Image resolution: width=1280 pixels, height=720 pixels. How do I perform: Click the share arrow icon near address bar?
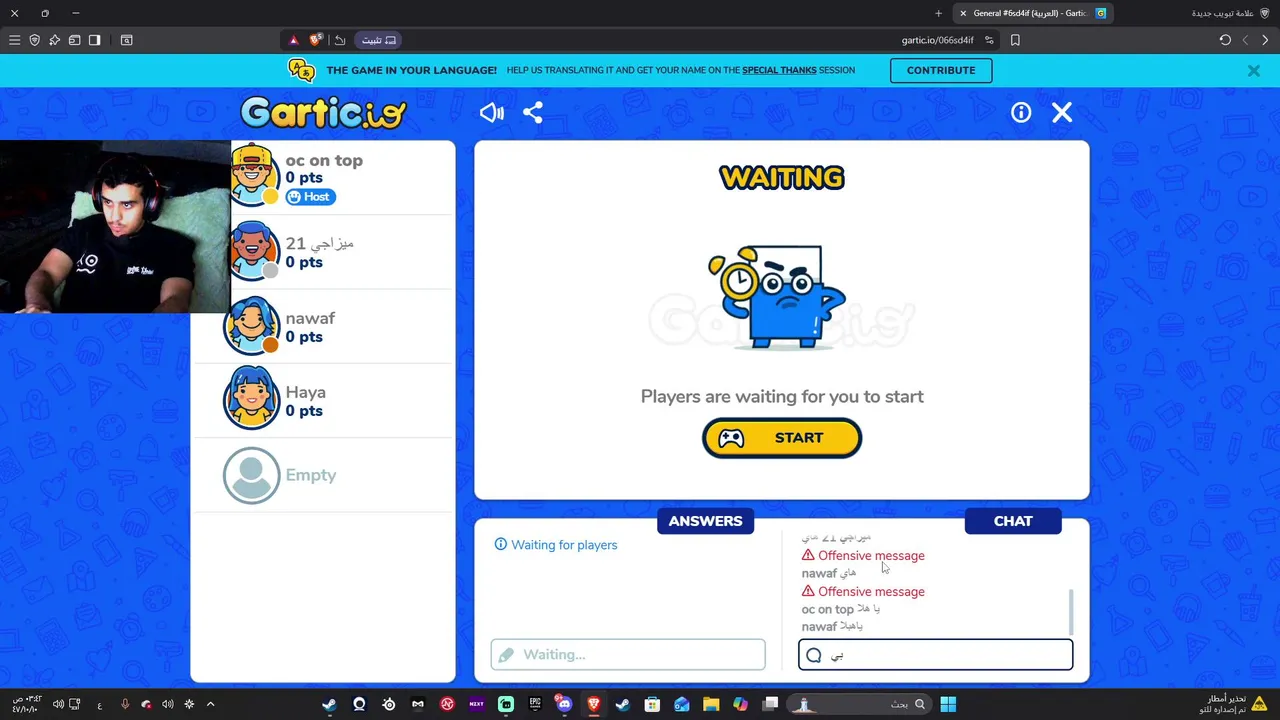coord(340,40)
